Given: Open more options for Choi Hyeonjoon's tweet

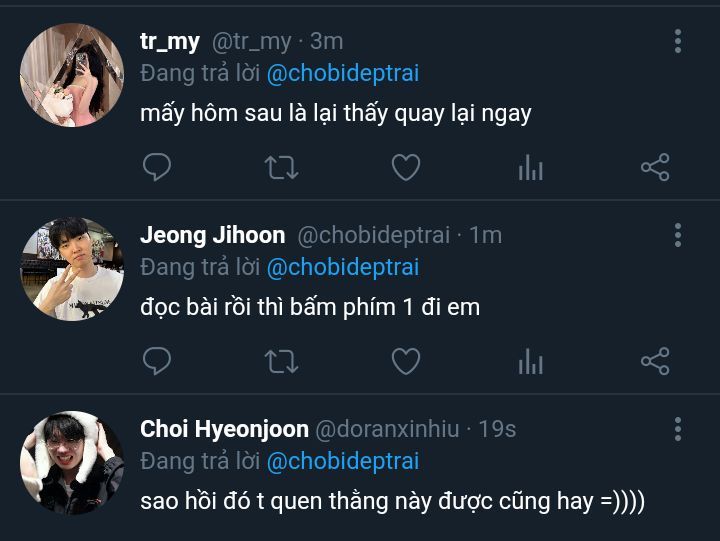Looking at the screenshot, I should click(x=678, y=429).
